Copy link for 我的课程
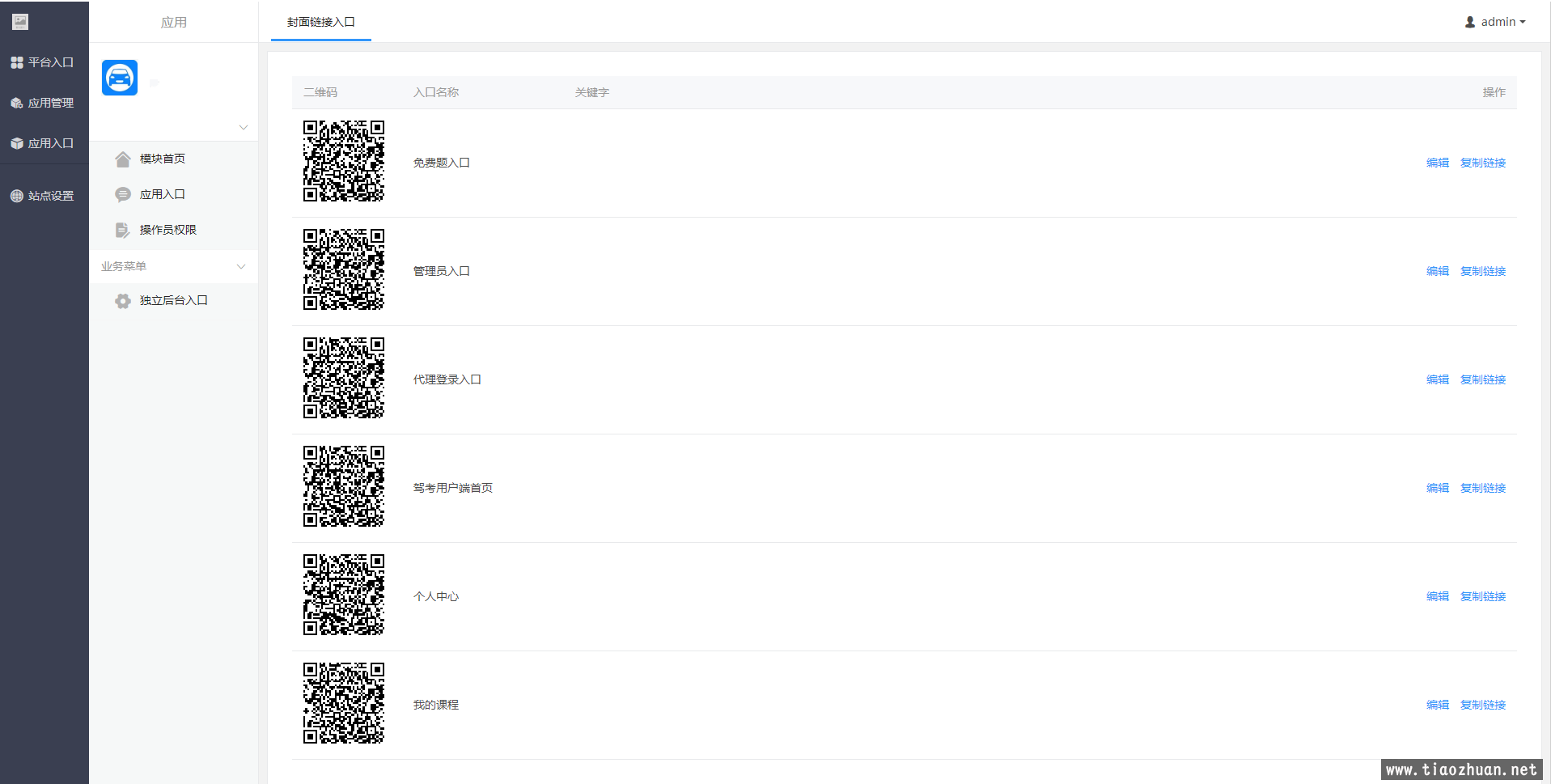The image size is (1551, 784). [x=1483, y=705]
